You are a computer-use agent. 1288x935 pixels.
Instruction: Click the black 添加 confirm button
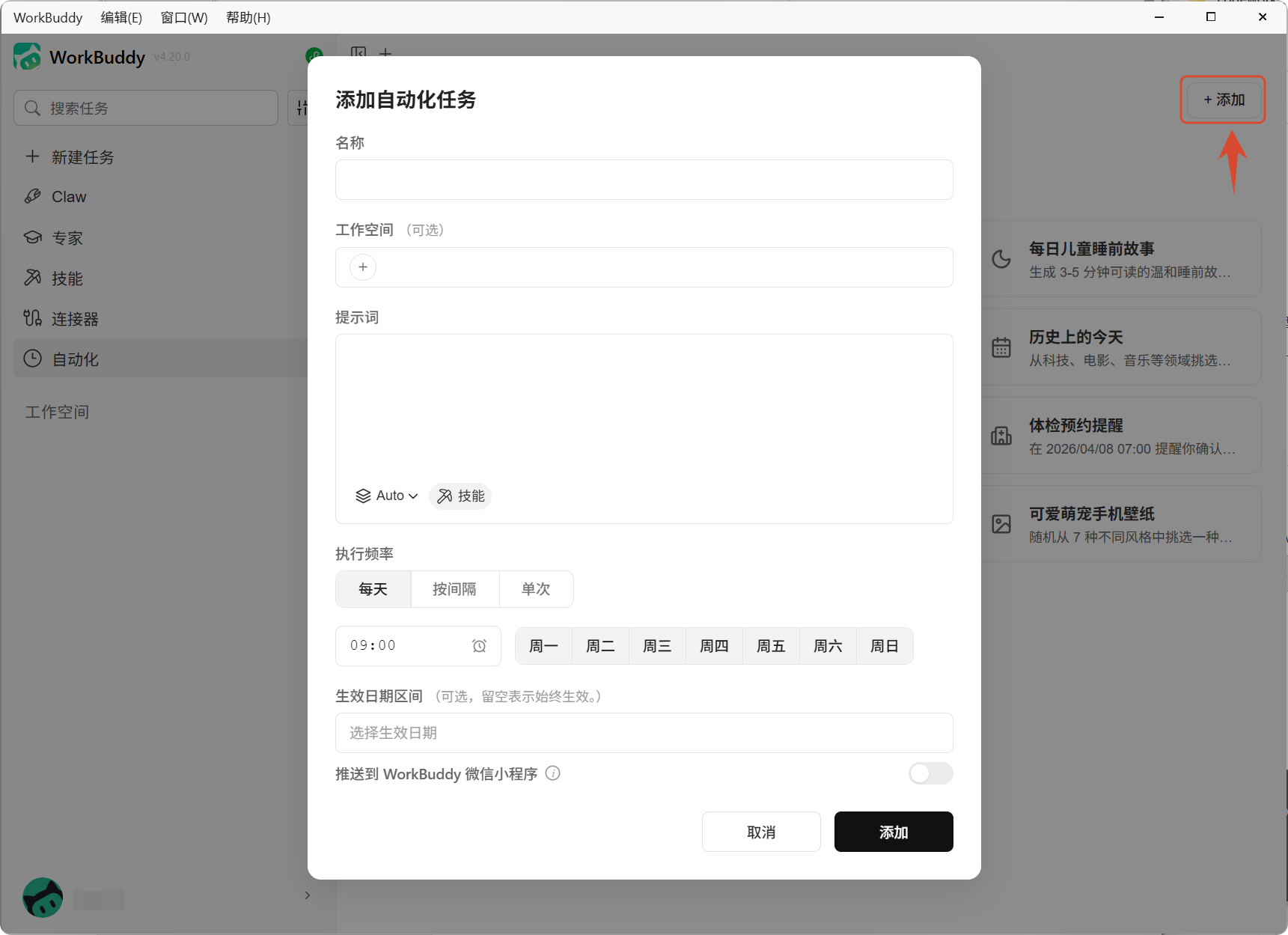coord(894,832)
